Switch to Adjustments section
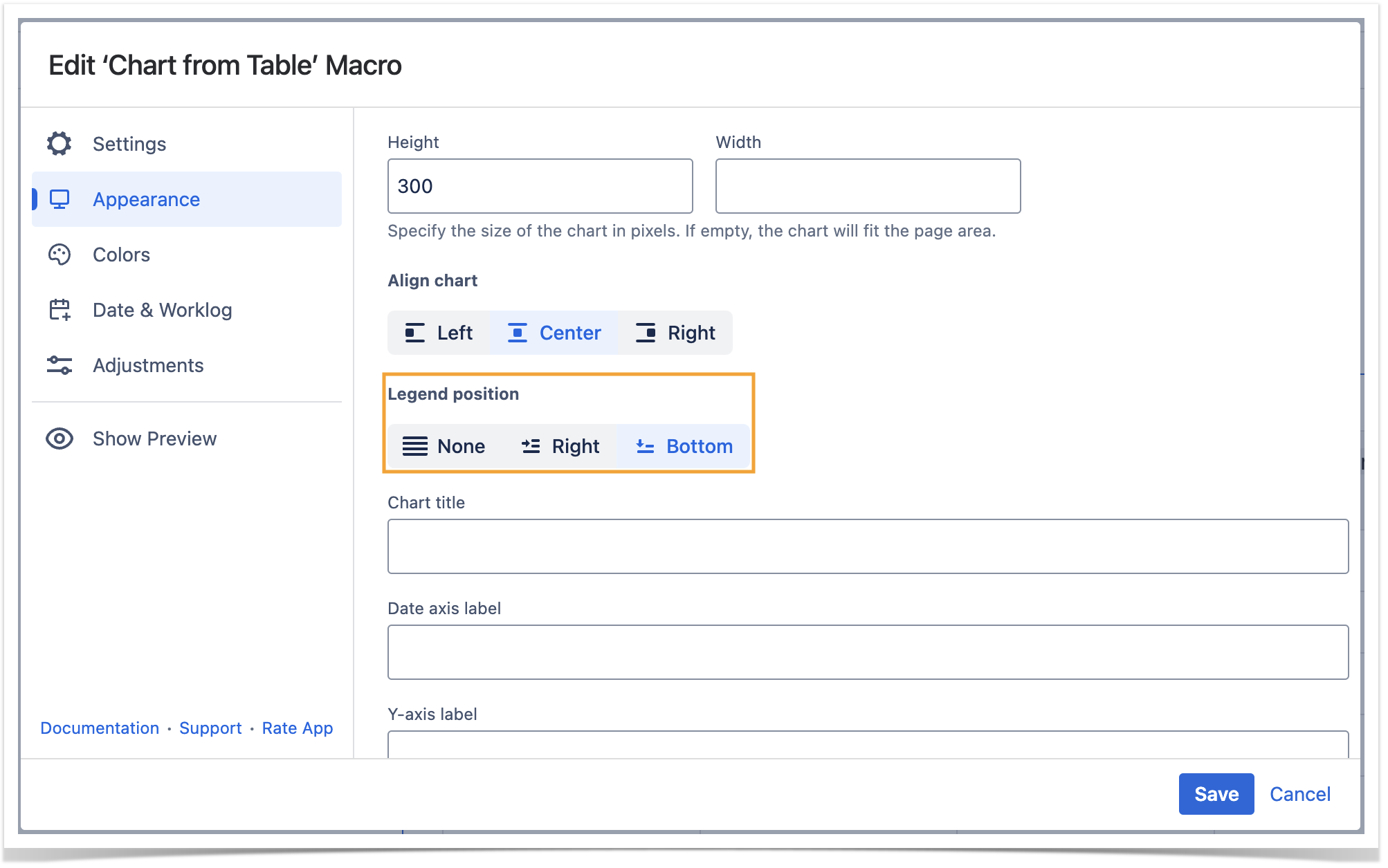This screenshot has height=868, width=1388. pyautogui.click(x=148, y=365)
